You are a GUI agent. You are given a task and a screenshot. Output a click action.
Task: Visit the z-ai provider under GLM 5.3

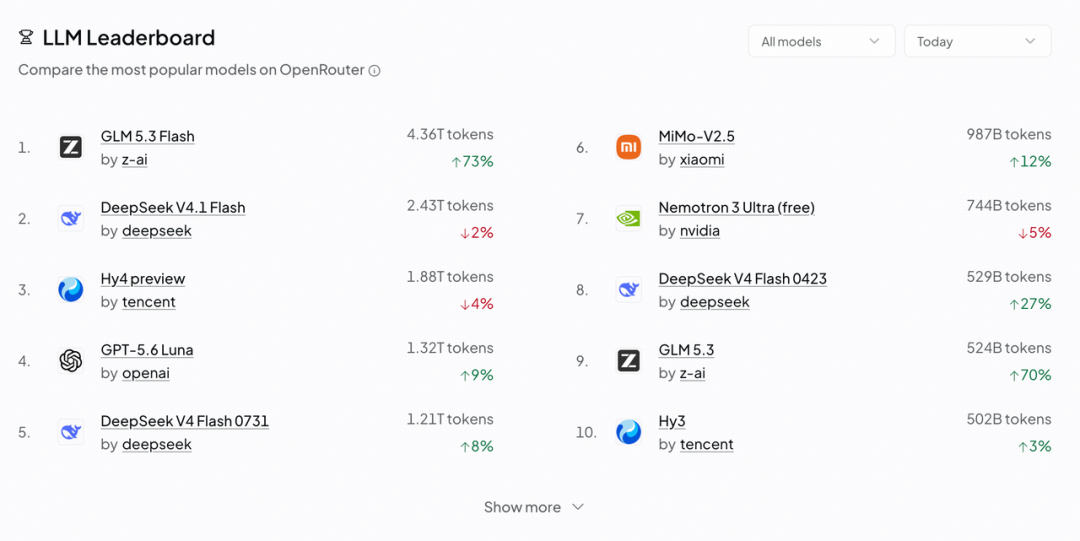click(x=692, y=373)
